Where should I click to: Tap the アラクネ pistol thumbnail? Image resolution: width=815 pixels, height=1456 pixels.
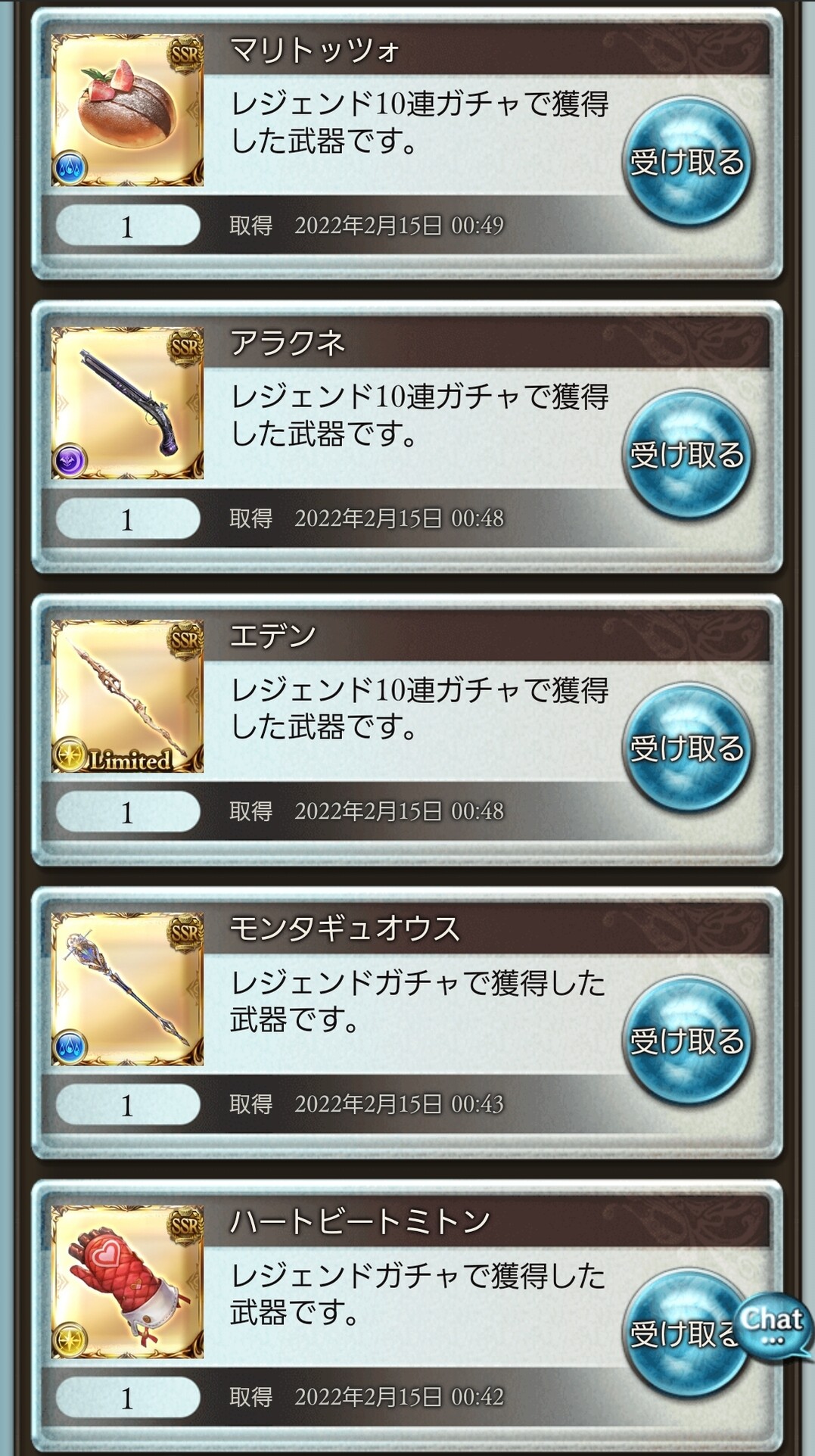click(x=127, y=403)
